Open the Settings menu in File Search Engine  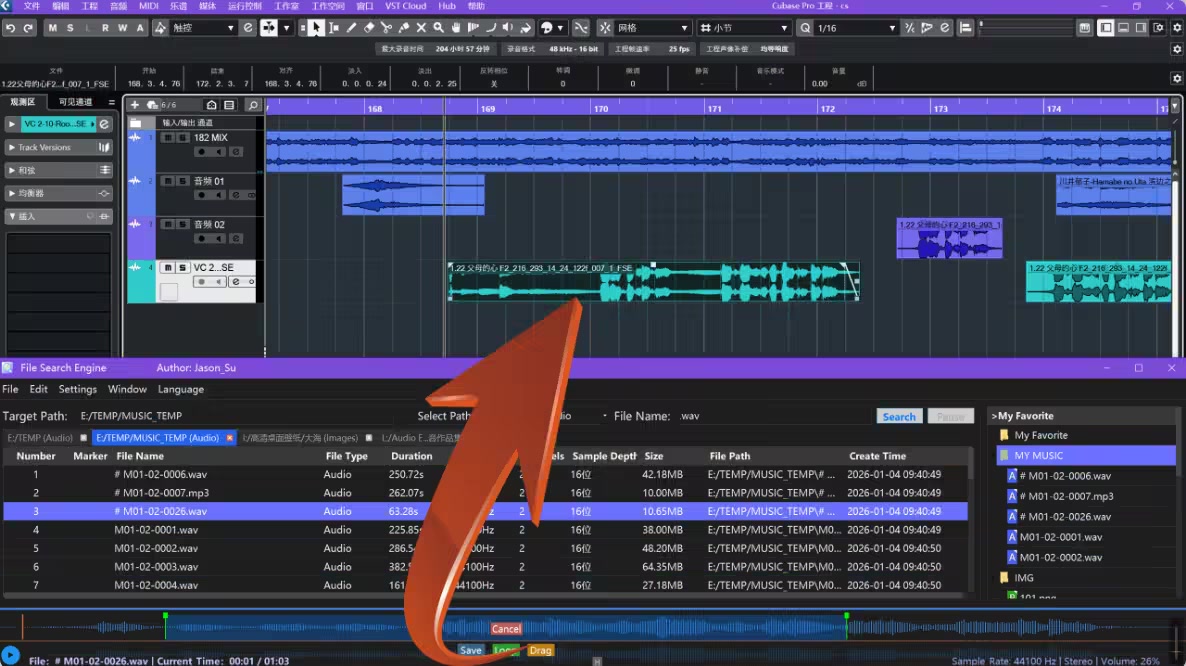(77, 389)
